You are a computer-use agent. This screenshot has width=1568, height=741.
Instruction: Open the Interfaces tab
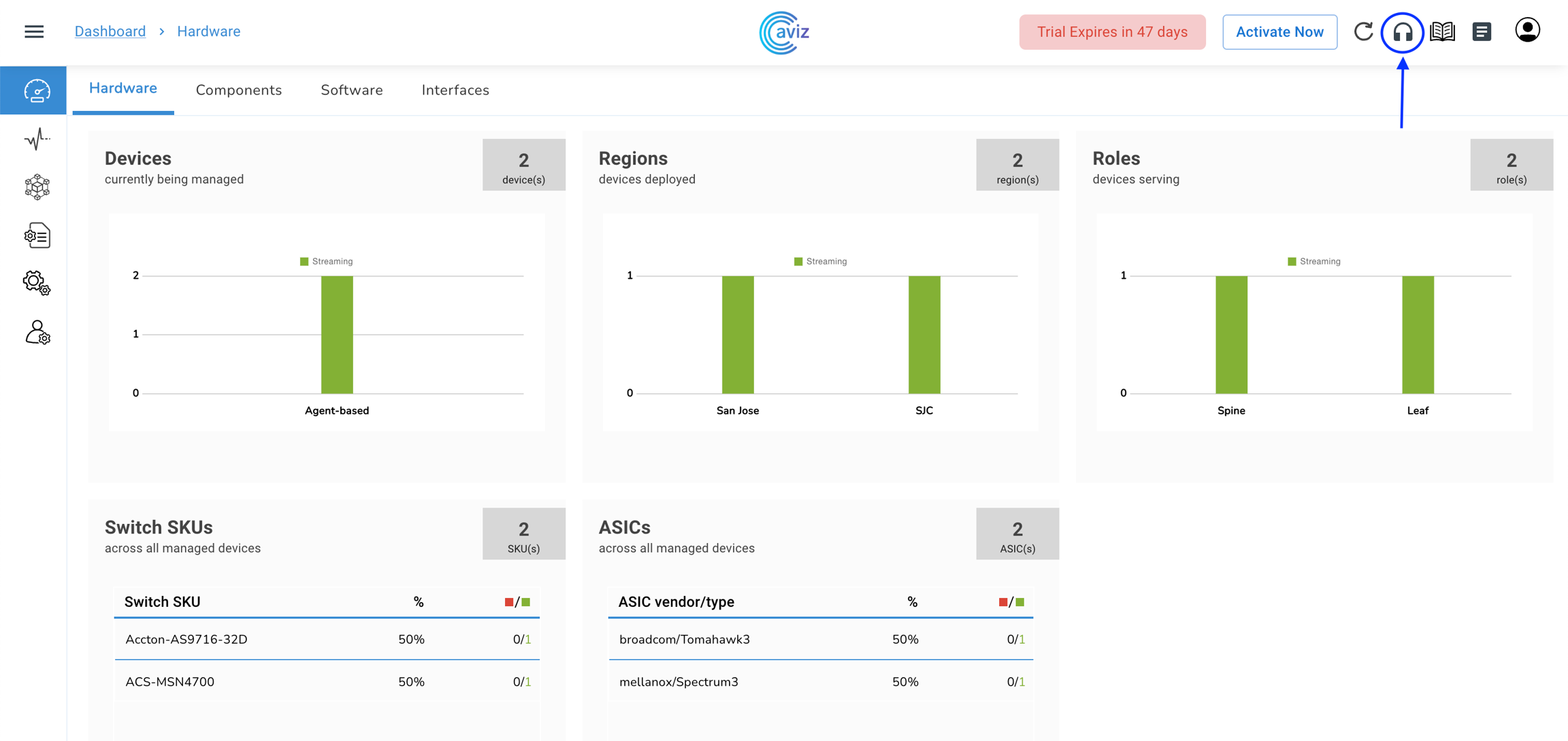click(x=455, y=90)
